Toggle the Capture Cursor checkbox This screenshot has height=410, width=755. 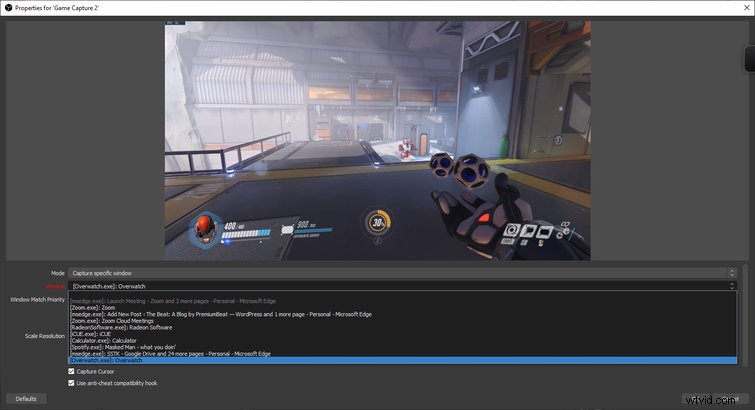tap(71, 371)
